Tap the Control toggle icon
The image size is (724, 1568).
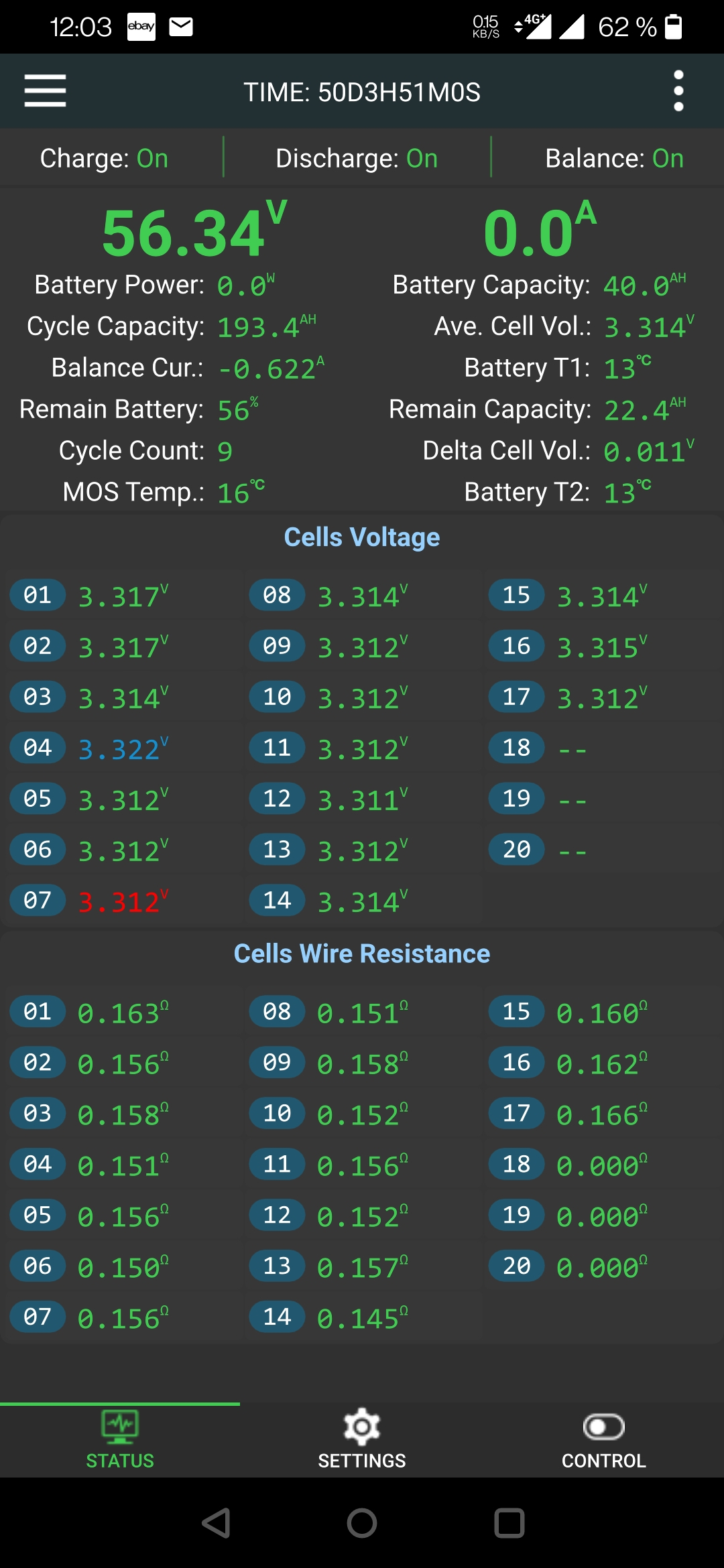click(603, 1427)
